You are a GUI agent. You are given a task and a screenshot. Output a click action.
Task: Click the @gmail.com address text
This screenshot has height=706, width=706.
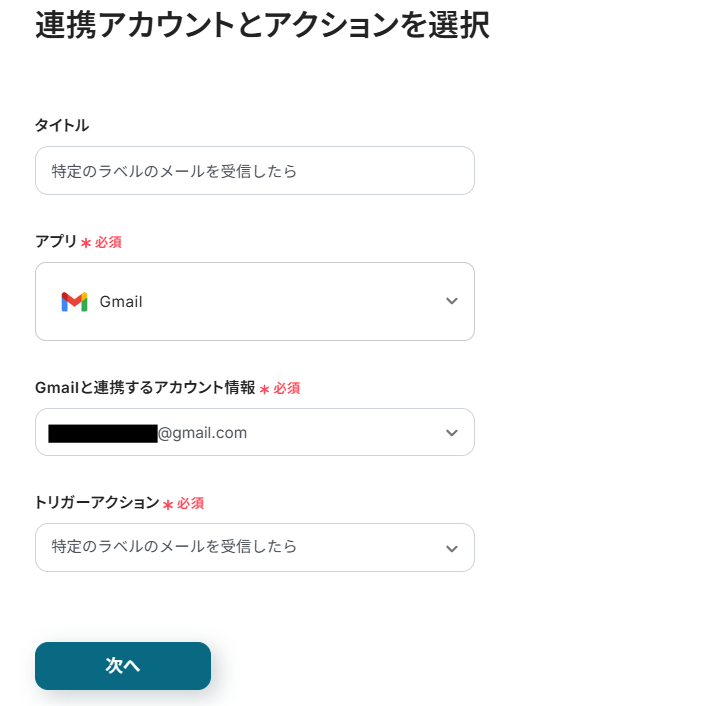[203, 433]
